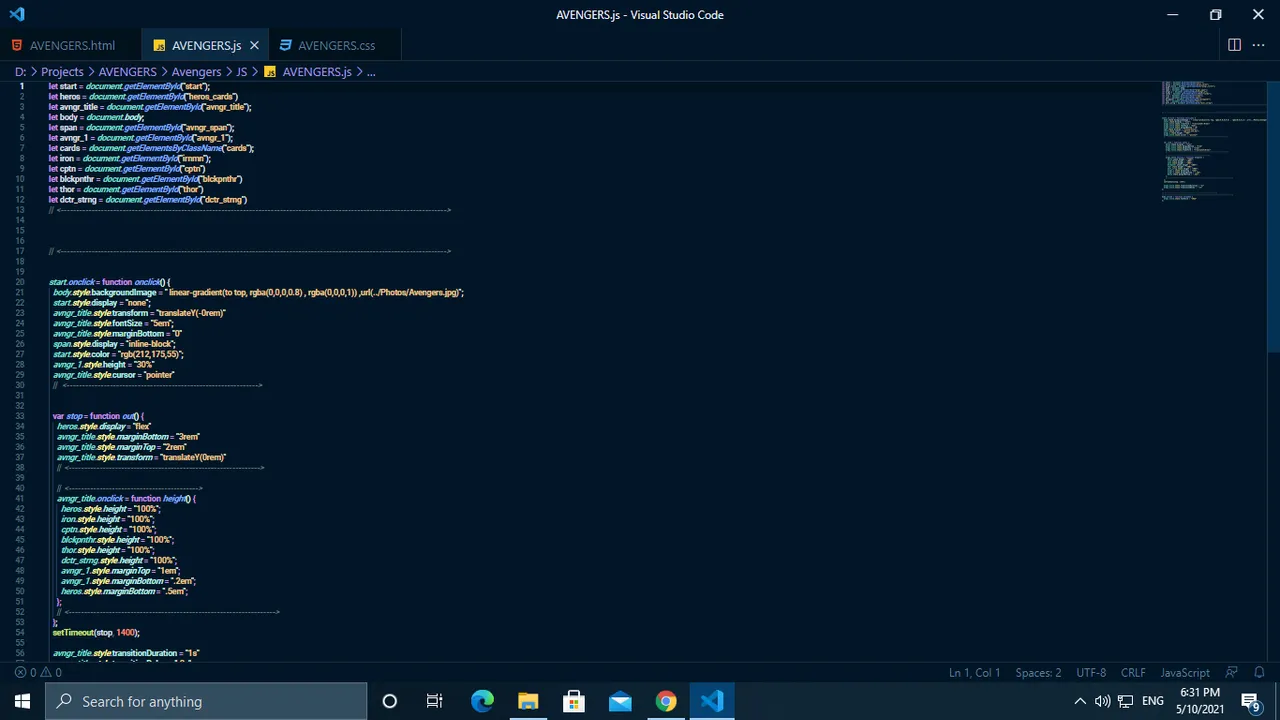Viewport: 1280px width, 720px height.
Task: Open the Windows Start menu
Action: click(x=22, y=701)
